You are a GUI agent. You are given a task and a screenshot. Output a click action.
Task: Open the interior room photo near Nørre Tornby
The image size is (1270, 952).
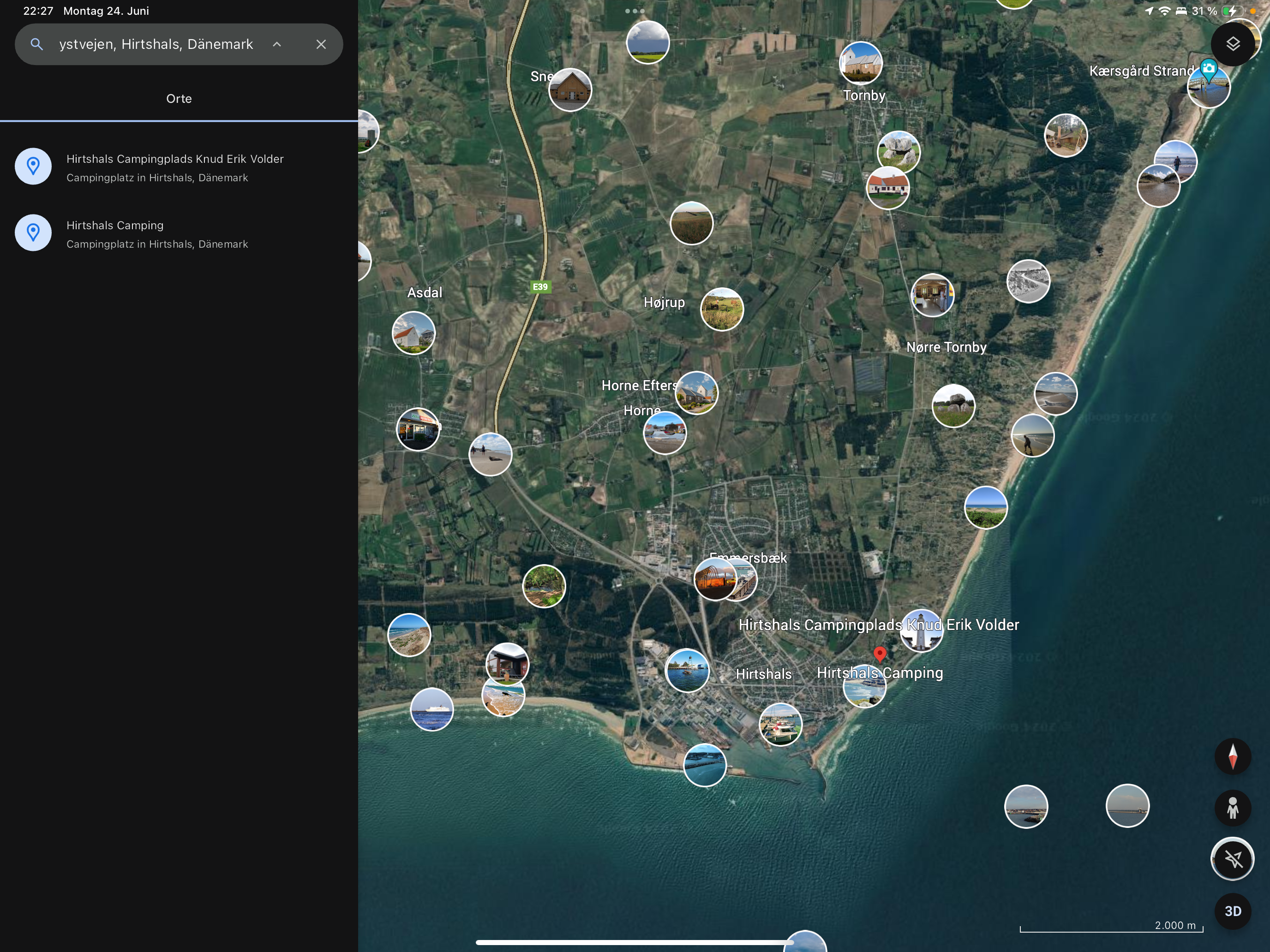(x=932, y=296)
